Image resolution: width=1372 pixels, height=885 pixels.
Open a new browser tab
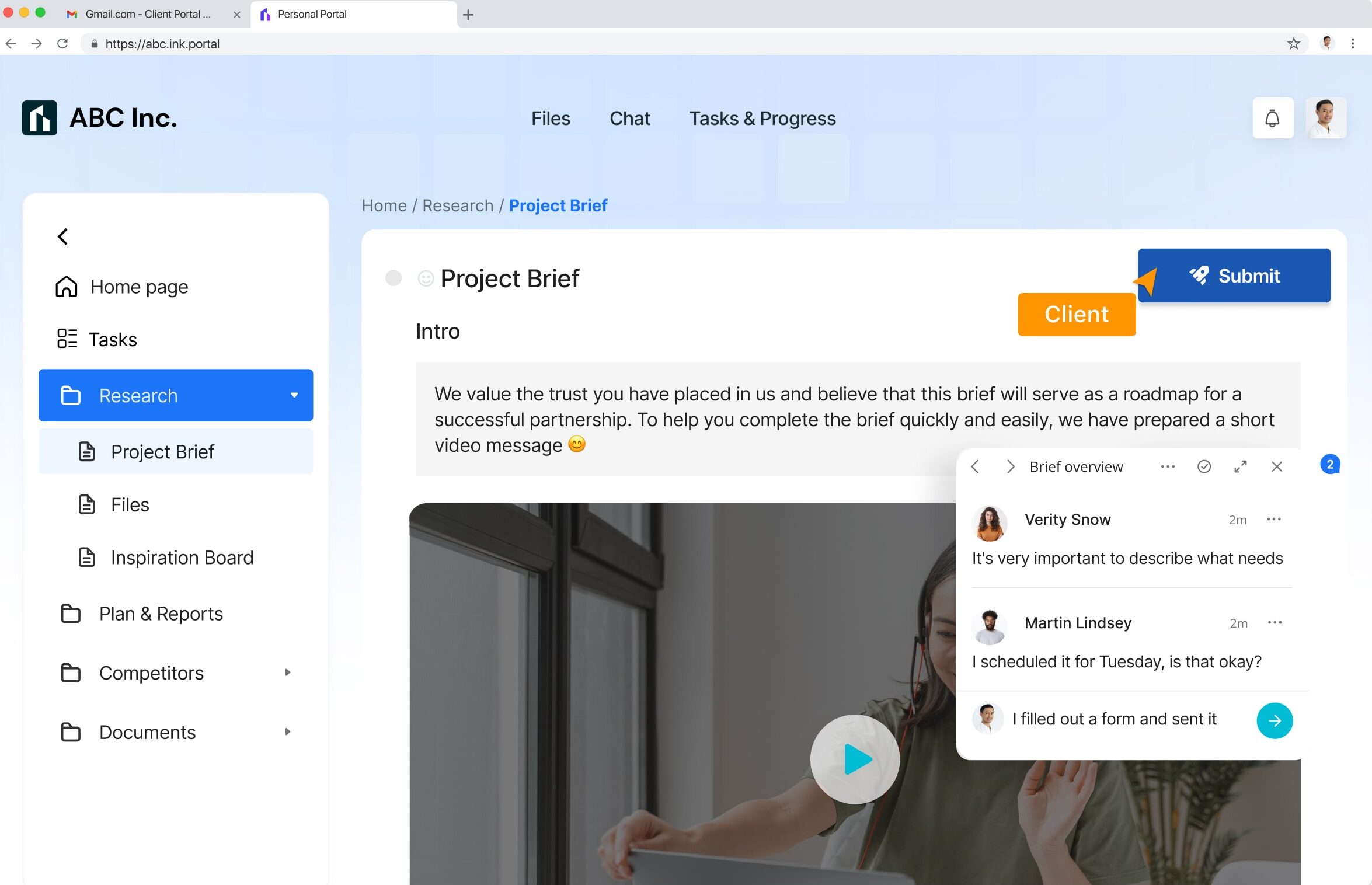[x=468, y=15]
